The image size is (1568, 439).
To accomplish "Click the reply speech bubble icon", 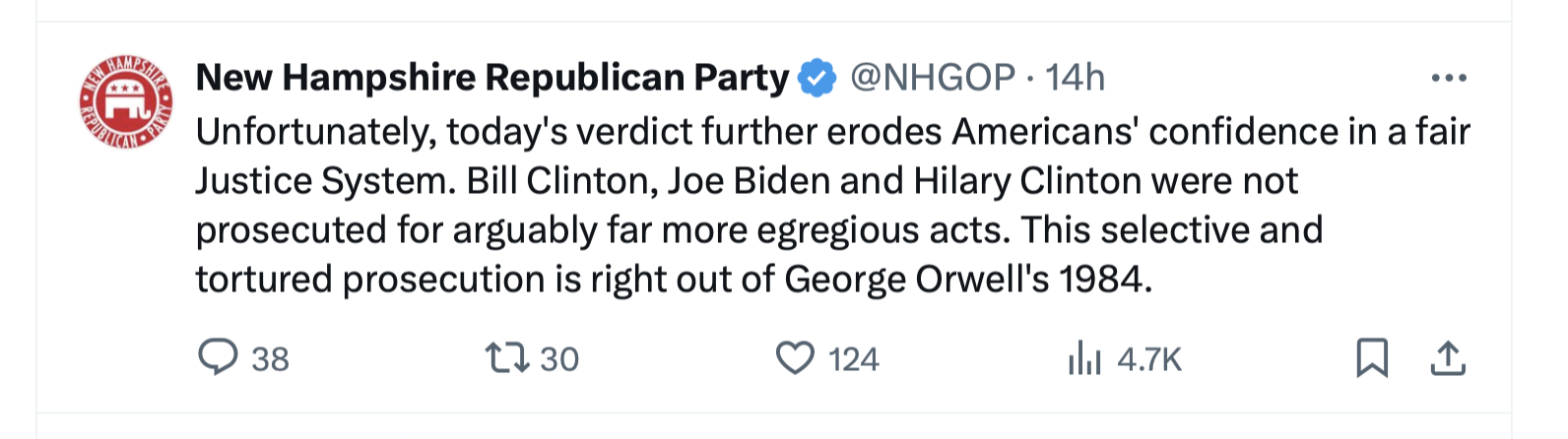I will [218, 357].
